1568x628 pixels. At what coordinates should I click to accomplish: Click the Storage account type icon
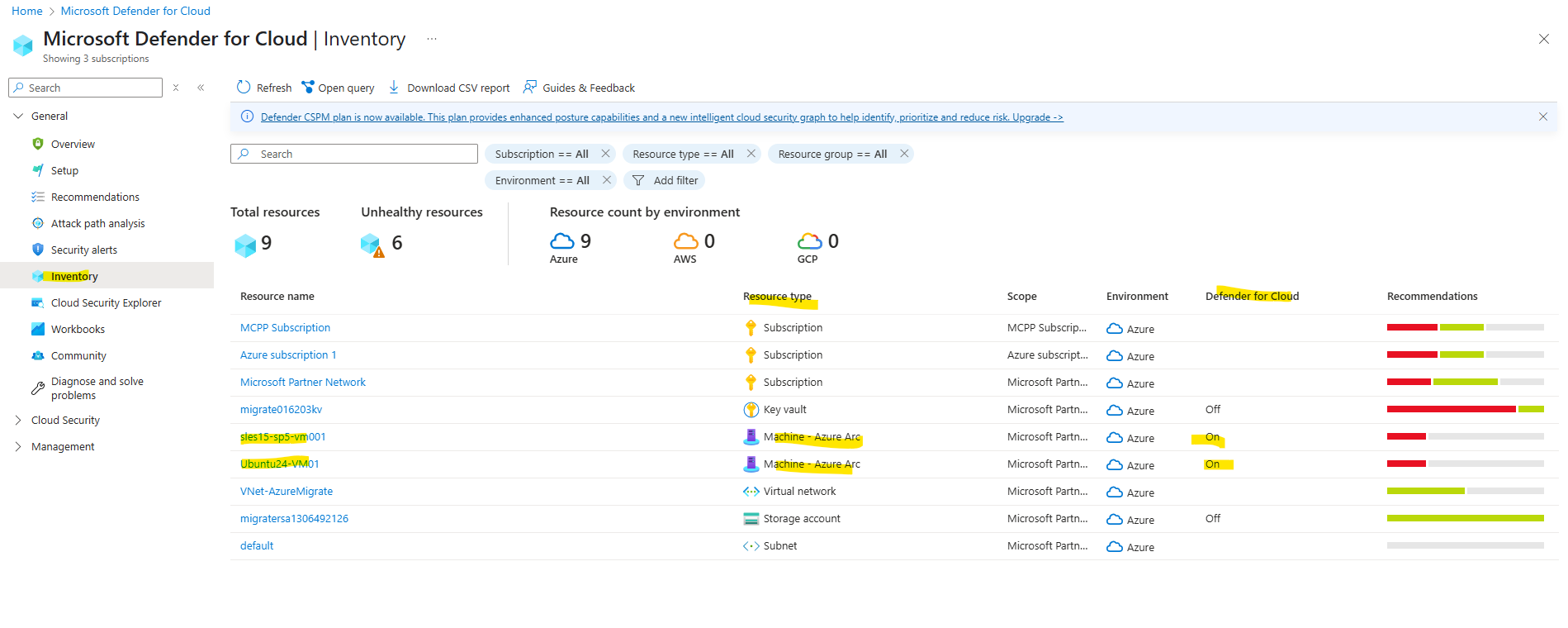click(751, 518)
